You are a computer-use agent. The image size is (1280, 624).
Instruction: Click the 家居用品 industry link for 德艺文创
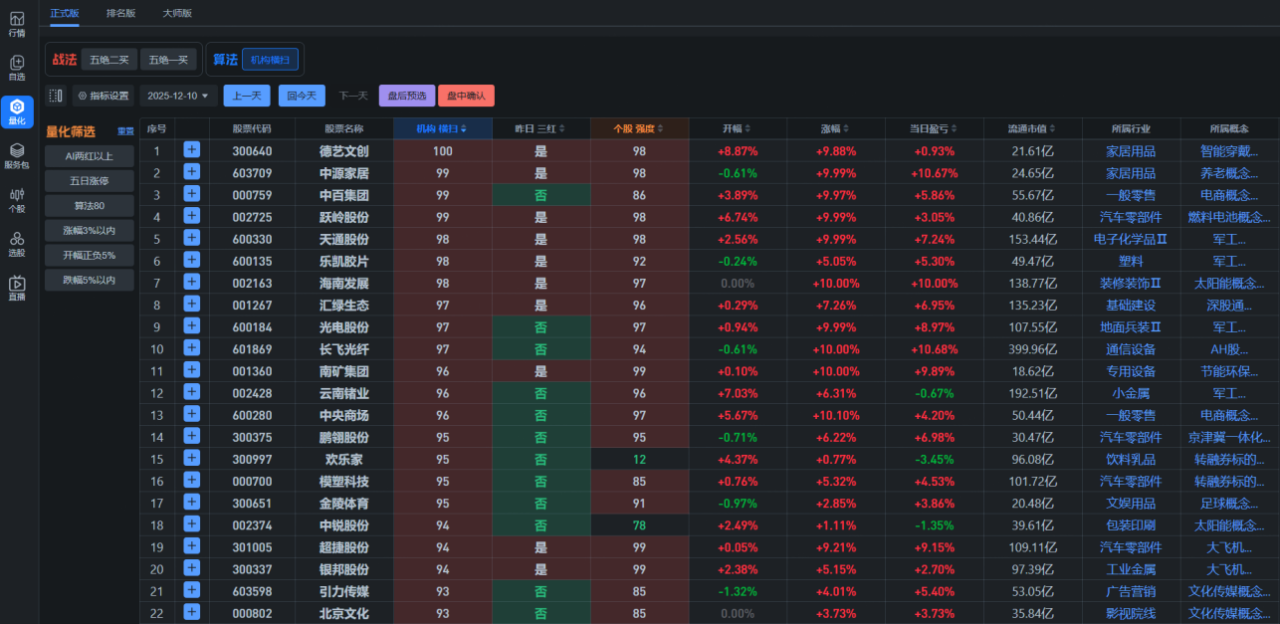[x=1130, y=151]
